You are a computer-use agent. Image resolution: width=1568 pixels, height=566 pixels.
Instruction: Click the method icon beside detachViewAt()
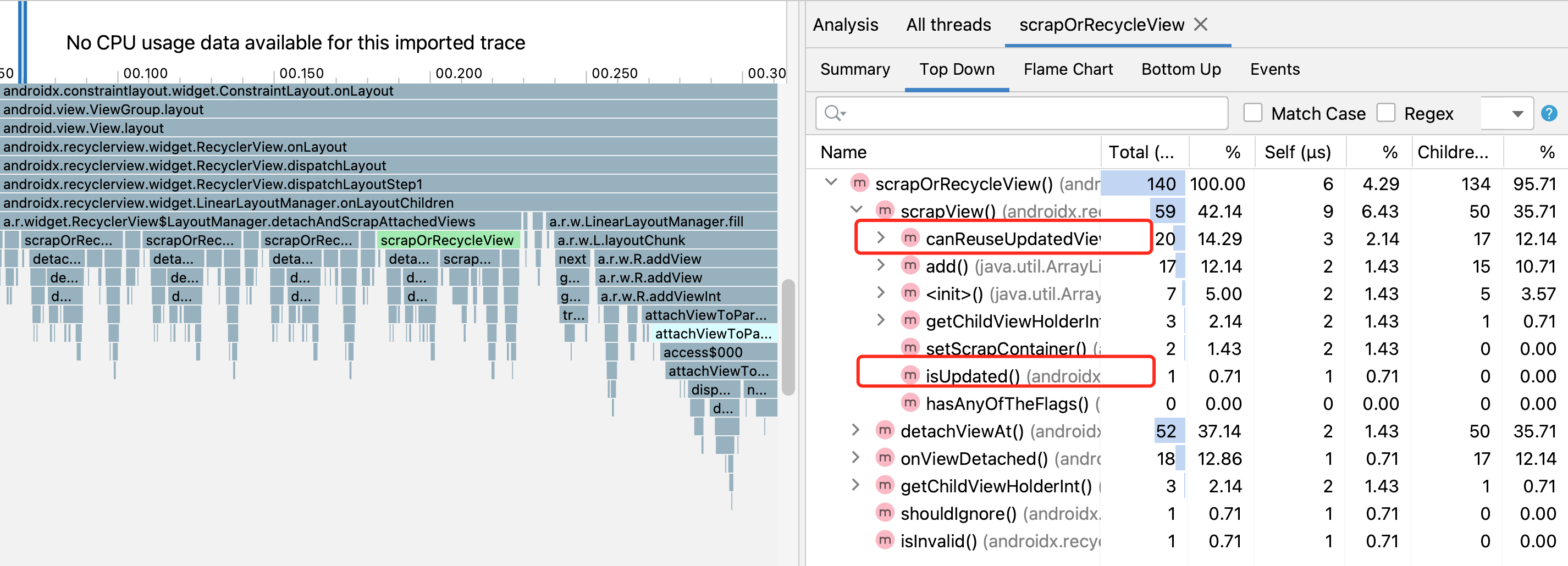pyautogui.click(x=885, y=431)
